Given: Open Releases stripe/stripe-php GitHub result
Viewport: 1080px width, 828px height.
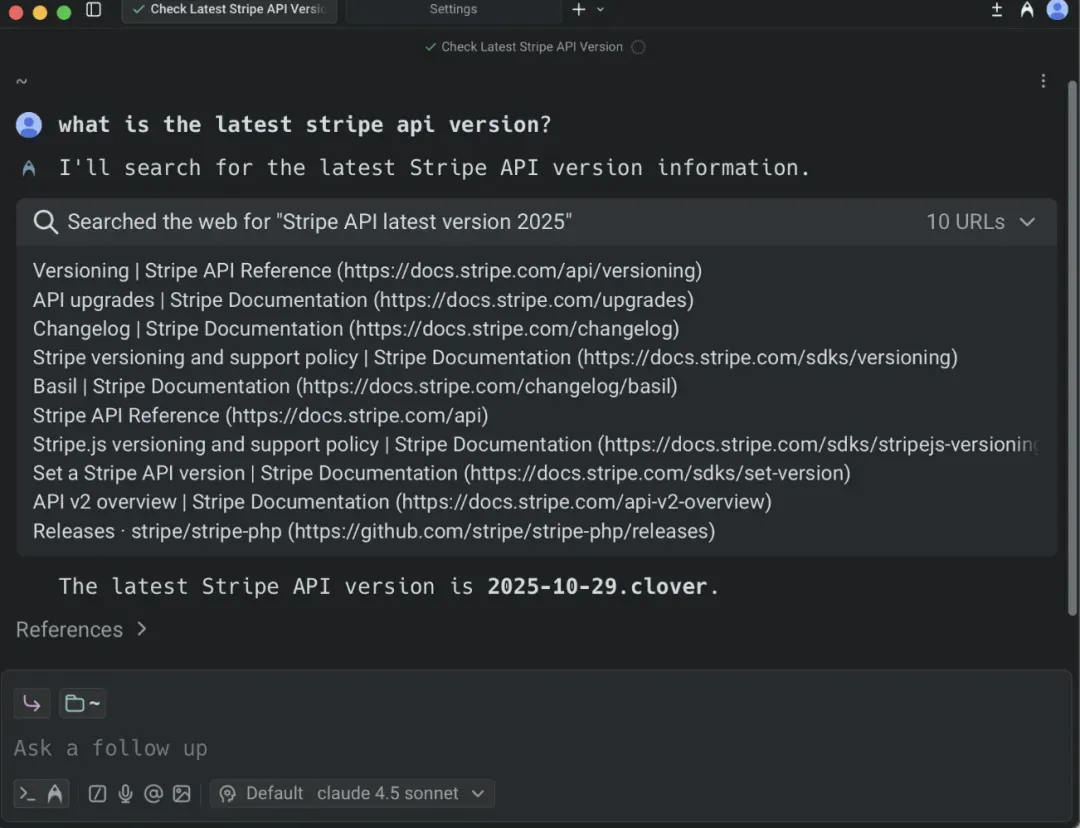Looking at the screenshot, I should (374, 532).
